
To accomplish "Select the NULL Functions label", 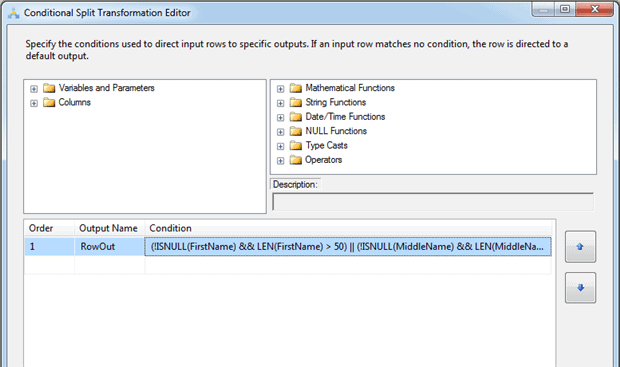I will tap(336, 131).
